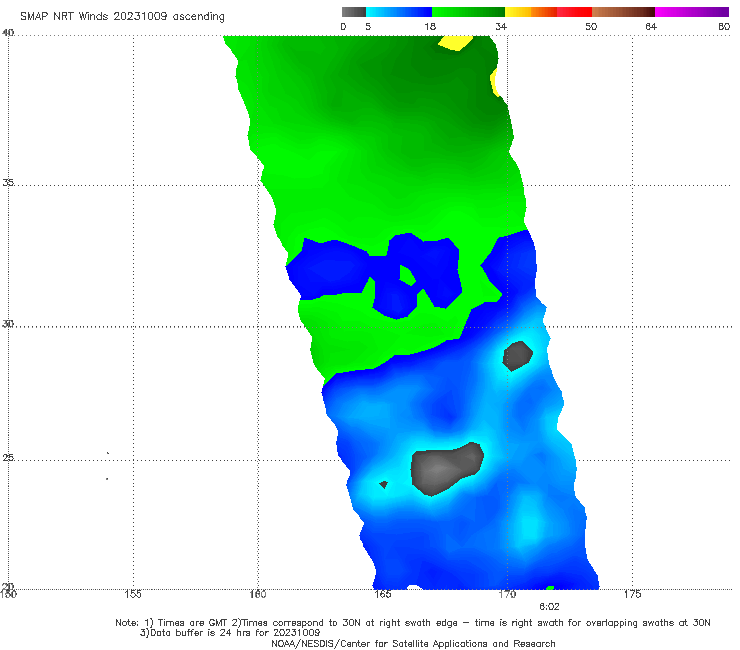This screenshot has height=650, width=740.
Task: Click the credit 'NOAA/NESDIS/Center for Satellite Applications and Research'
Action: point(413,644)
